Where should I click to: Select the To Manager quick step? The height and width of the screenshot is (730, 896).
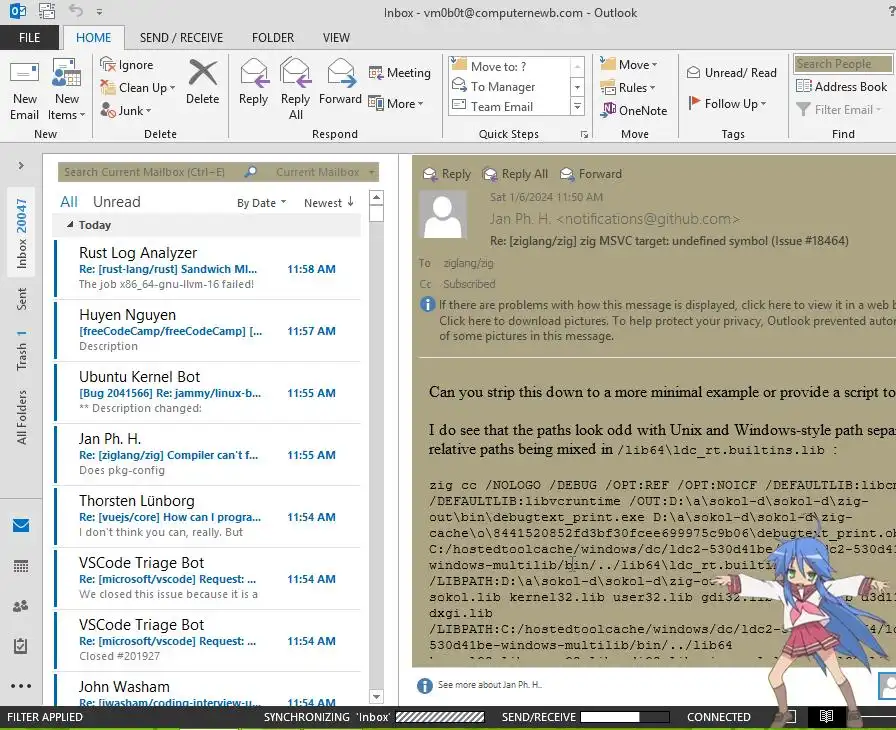click(510, 86)
